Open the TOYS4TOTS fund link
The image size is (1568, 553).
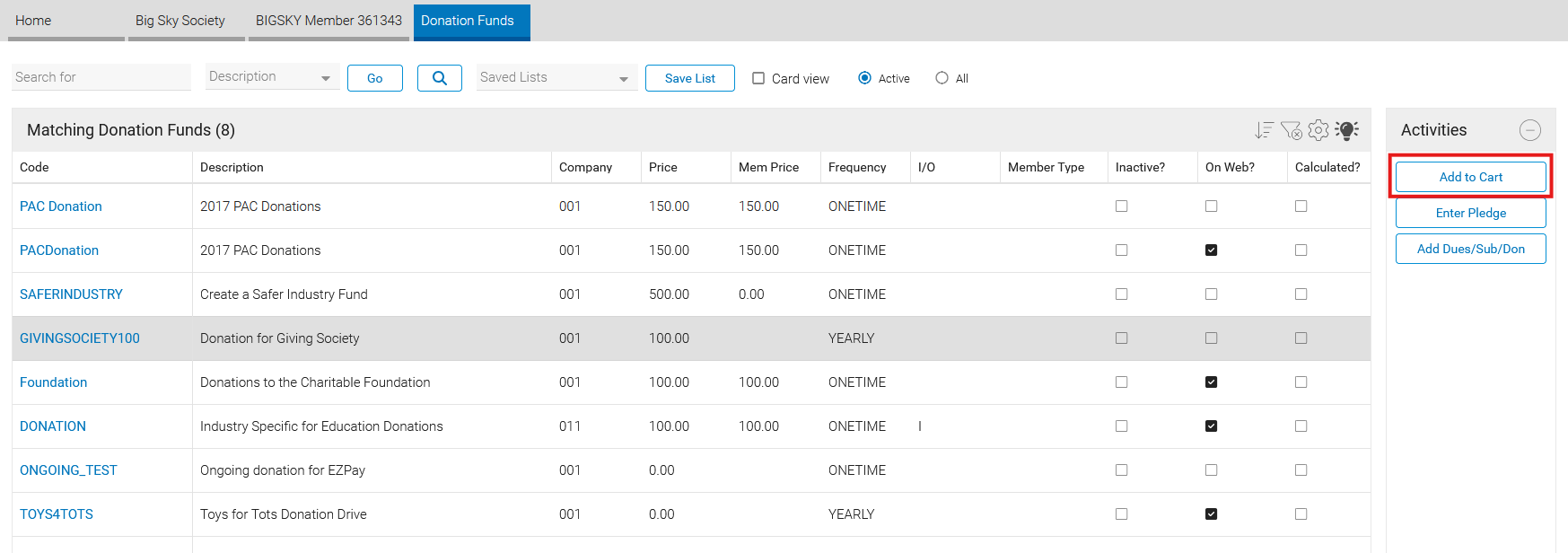pos(57,514)
